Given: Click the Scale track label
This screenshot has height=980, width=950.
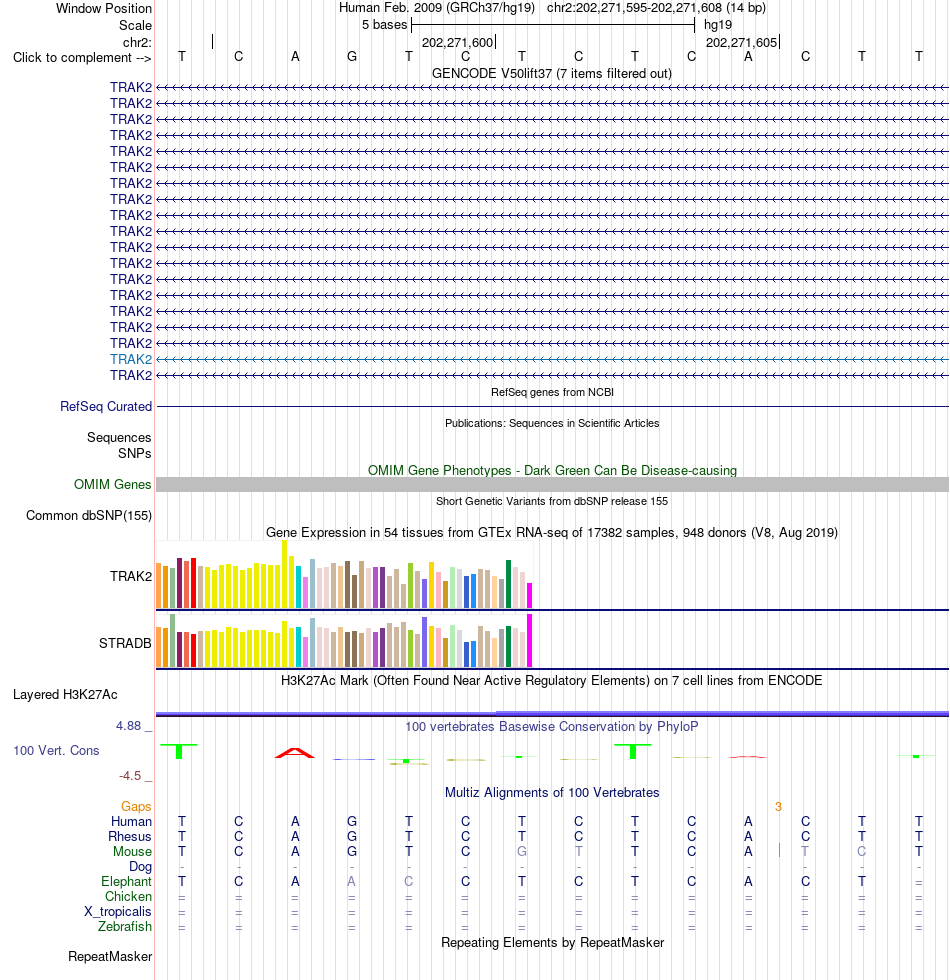Looking at the screenshot, I should [135, 26].
